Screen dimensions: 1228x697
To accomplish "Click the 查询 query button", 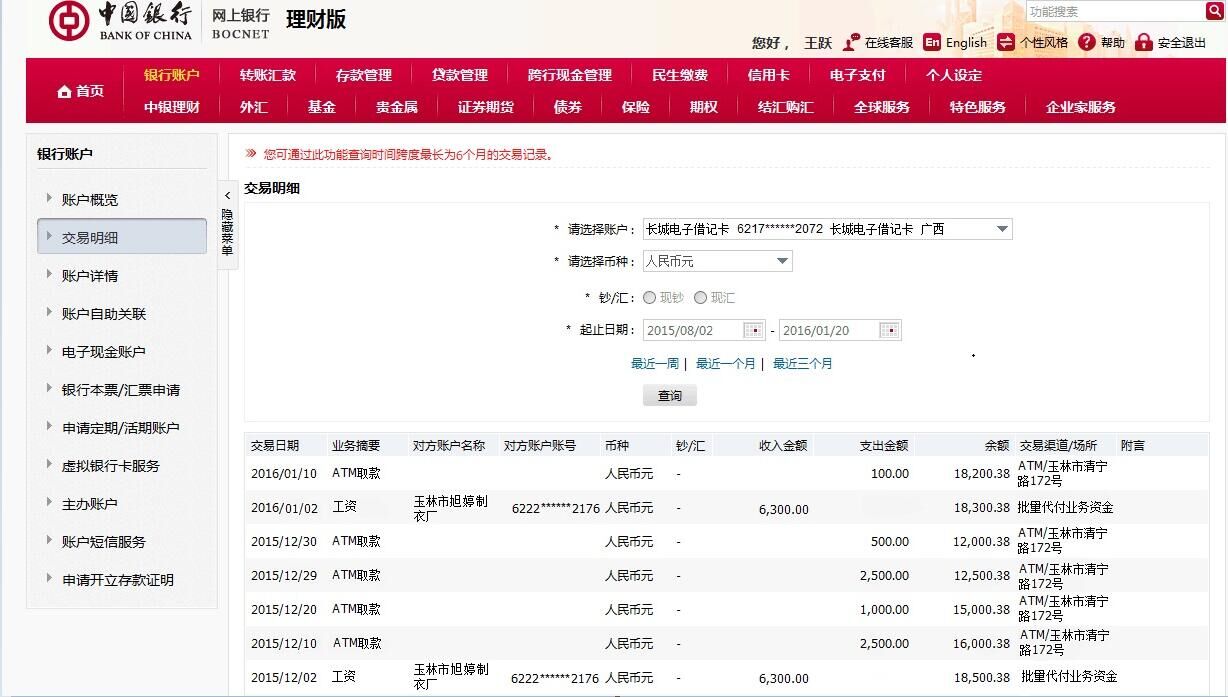I will click(x=669, y=396).
